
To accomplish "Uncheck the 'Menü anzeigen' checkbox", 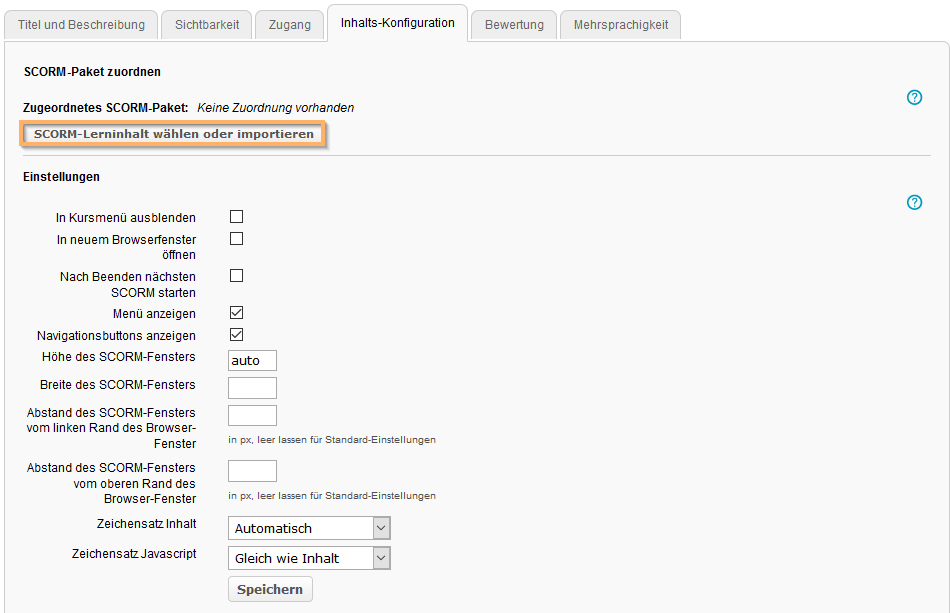I will tap(237, 313).
